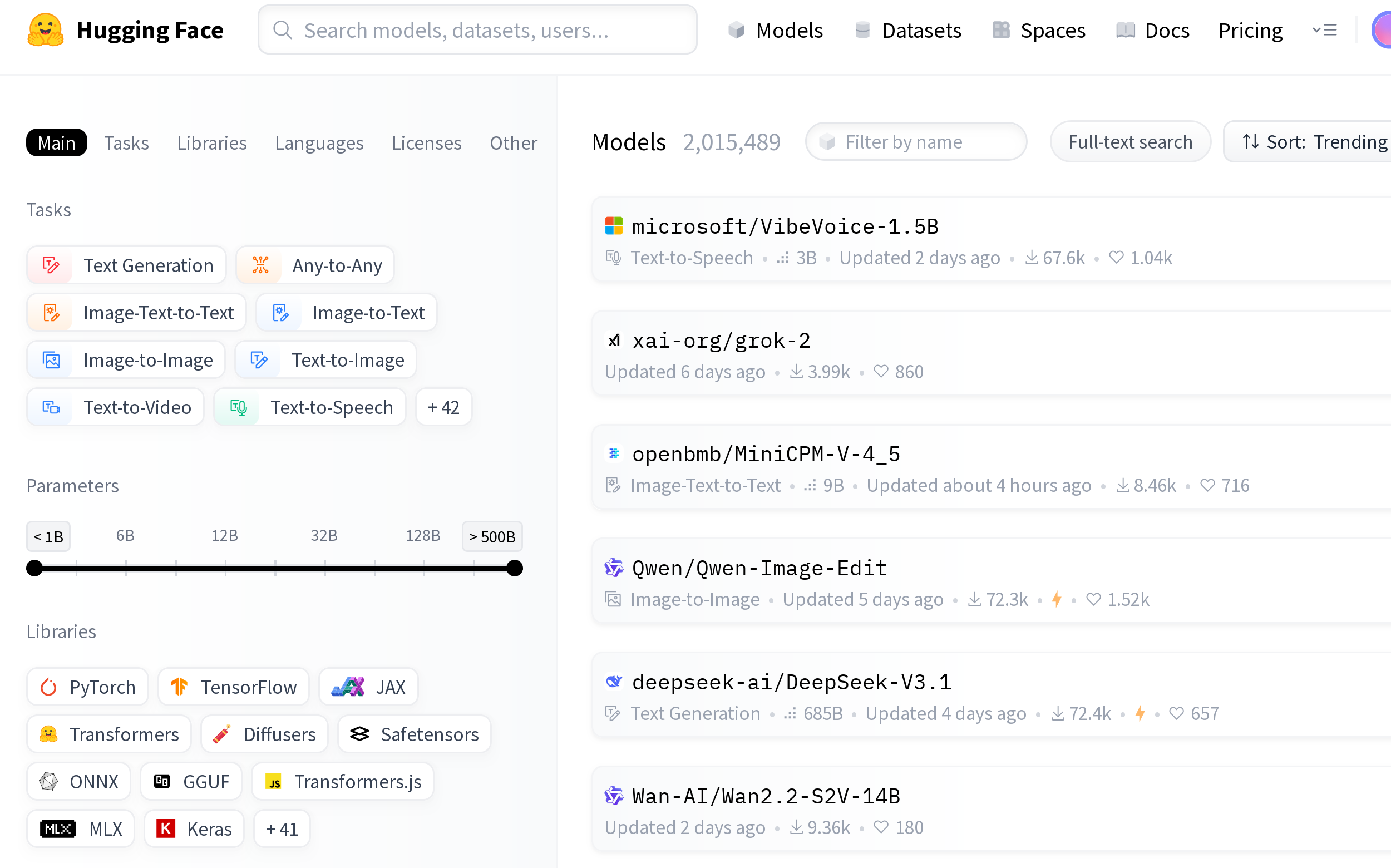The width and height of the screenshot is (1391, 868).
Task: Switch to the Libraries filter tab
Action: click(x=212, y=142)
